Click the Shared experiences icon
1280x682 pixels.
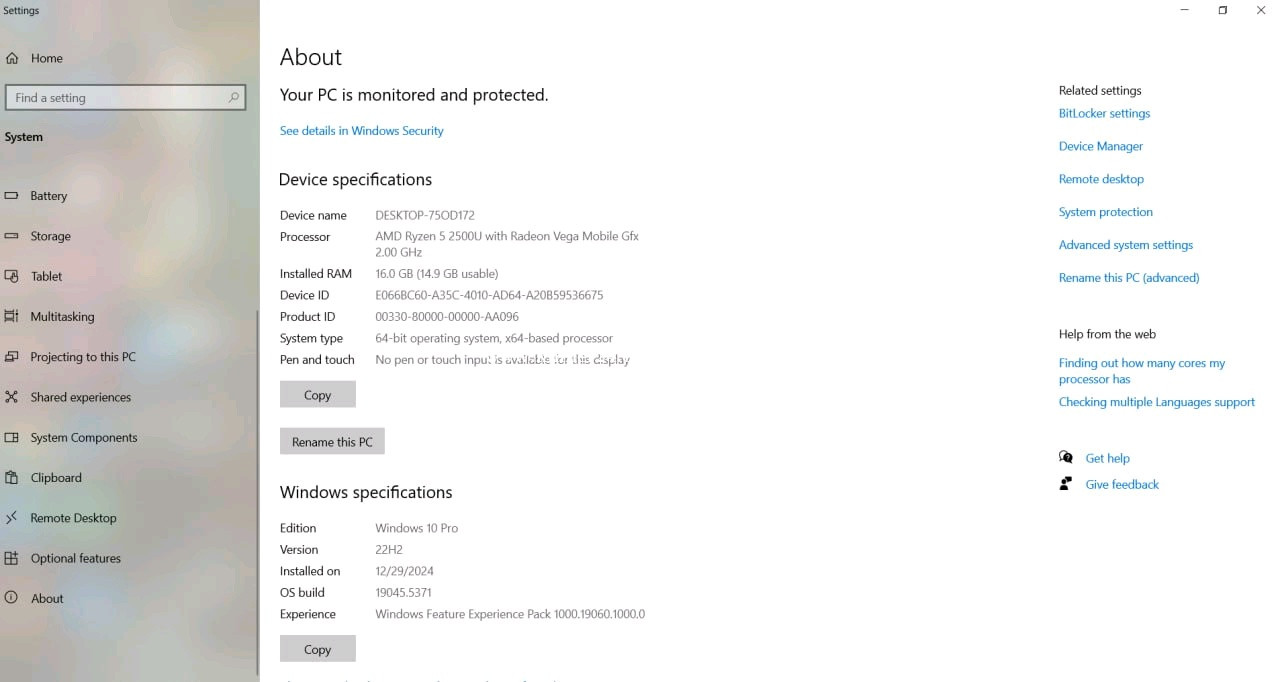coord(12,397)
